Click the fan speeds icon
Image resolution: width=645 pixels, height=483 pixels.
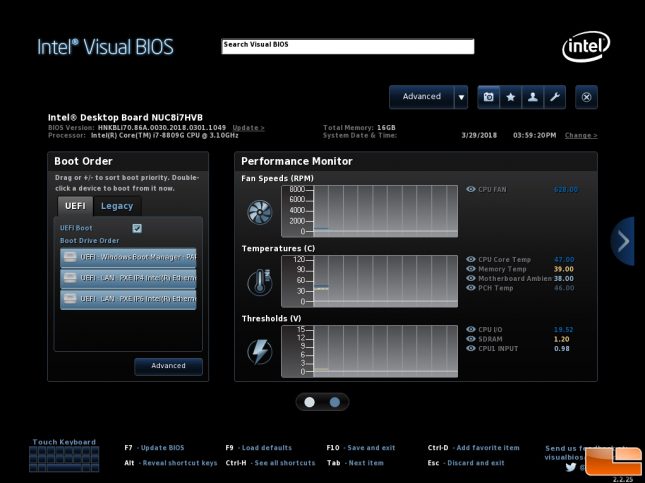[x=260, y=212]
